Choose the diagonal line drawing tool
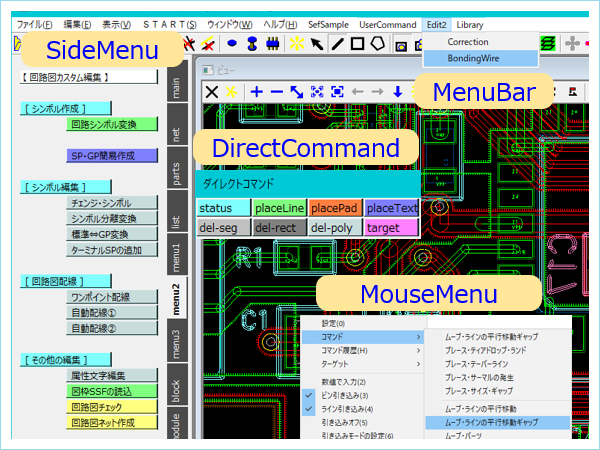This screenshot has height=450, width=600. (337, 44)
